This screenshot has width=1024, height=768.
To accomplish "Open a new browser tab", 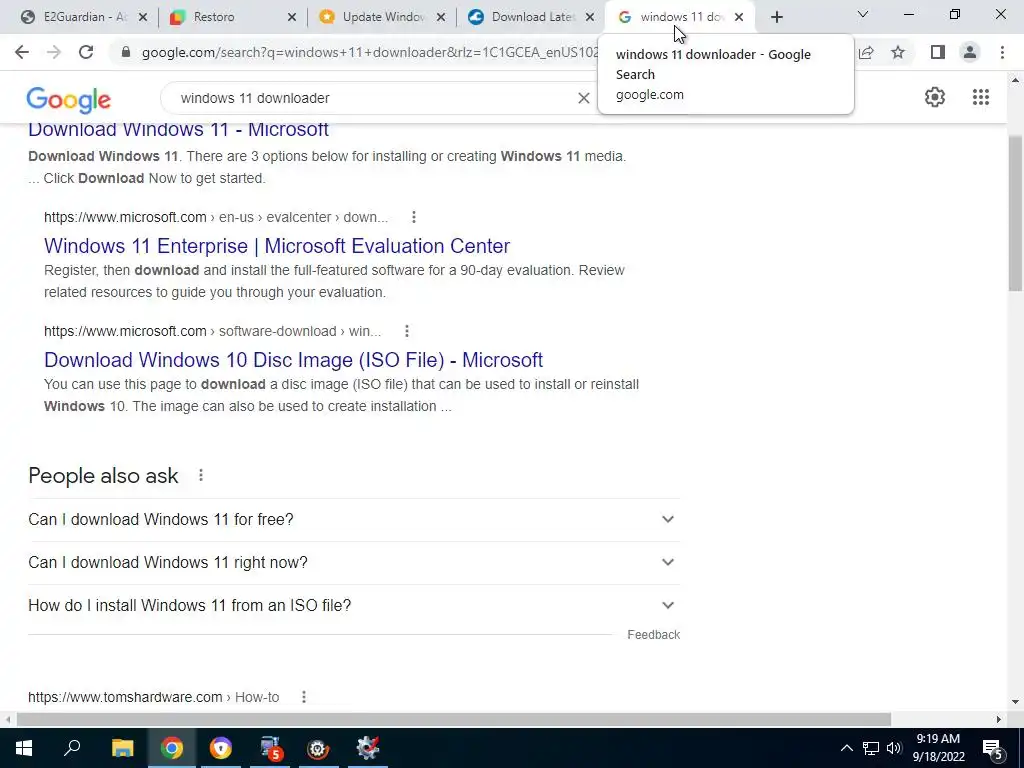I will pyautogui.click(x=776, y=17).
